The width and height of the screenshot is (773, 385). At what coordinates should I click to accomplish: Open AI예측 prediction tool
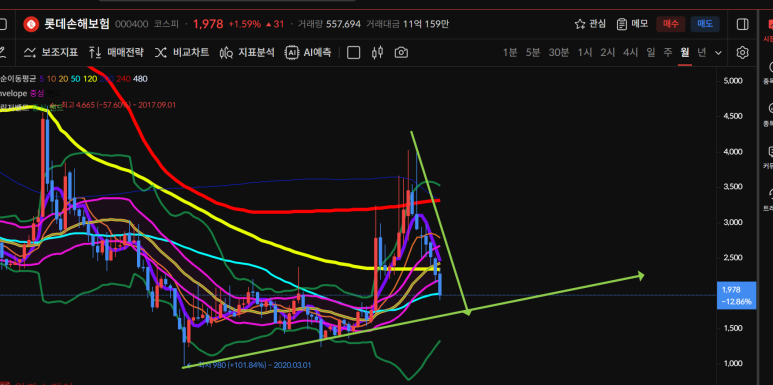(x=308, y=52)
